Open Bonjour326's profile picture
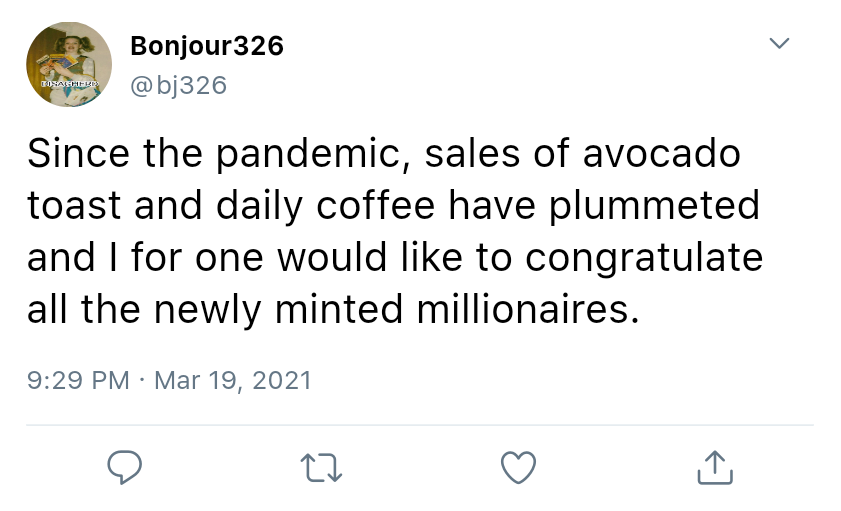The image size is (841, 511). click(68, 64)
